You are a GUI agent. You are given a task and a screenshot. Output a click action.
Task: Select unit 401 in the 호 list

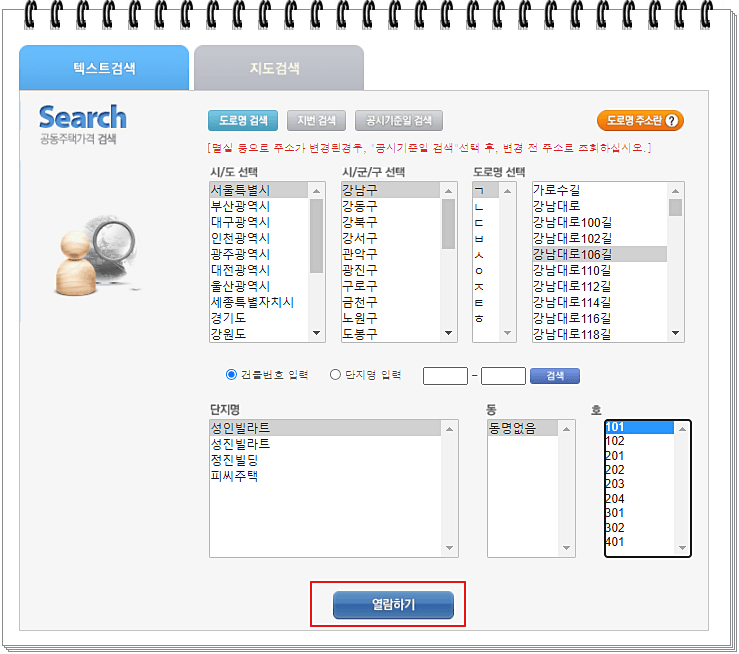(x=640, y=542)
